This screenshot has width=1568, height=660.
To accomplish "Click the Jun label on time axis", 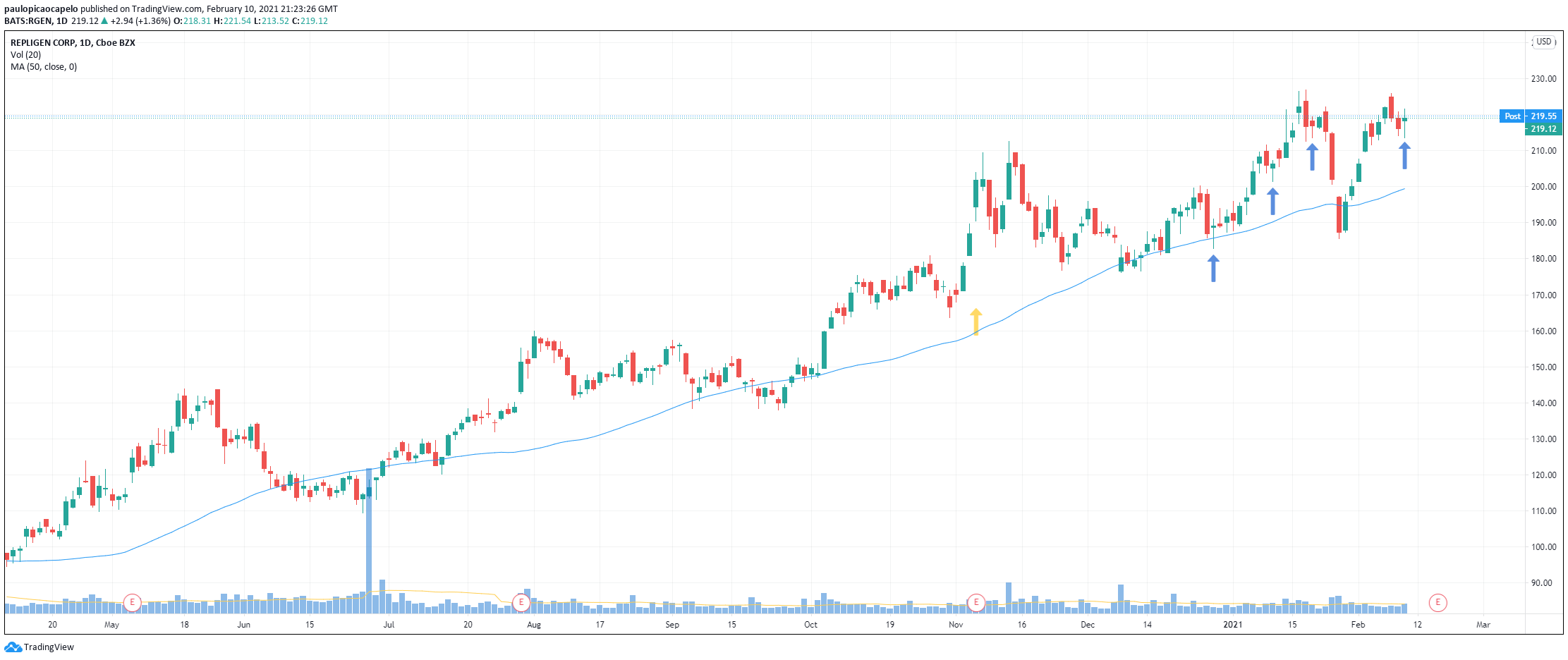I will pos(243,625).
